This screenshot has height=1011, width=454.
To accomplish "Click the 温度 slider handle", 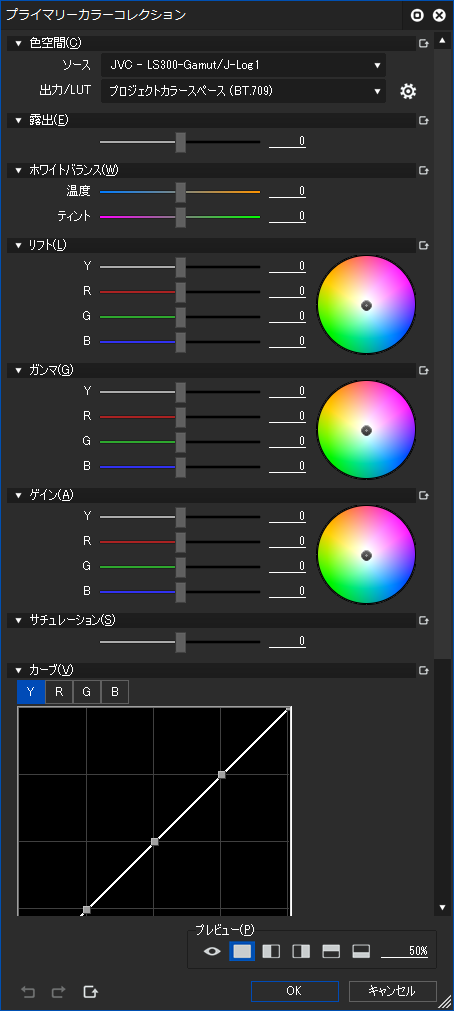I will coord(181,192).
